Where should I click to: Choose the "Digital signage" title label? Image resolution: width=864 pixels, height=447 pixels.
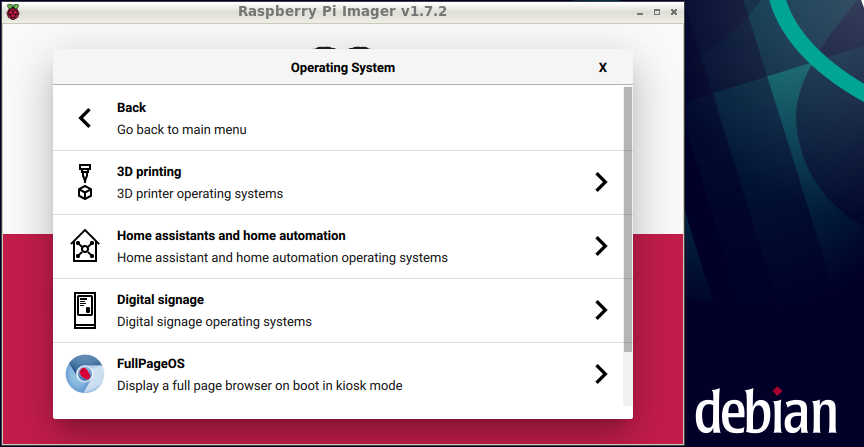click(160, 300)
